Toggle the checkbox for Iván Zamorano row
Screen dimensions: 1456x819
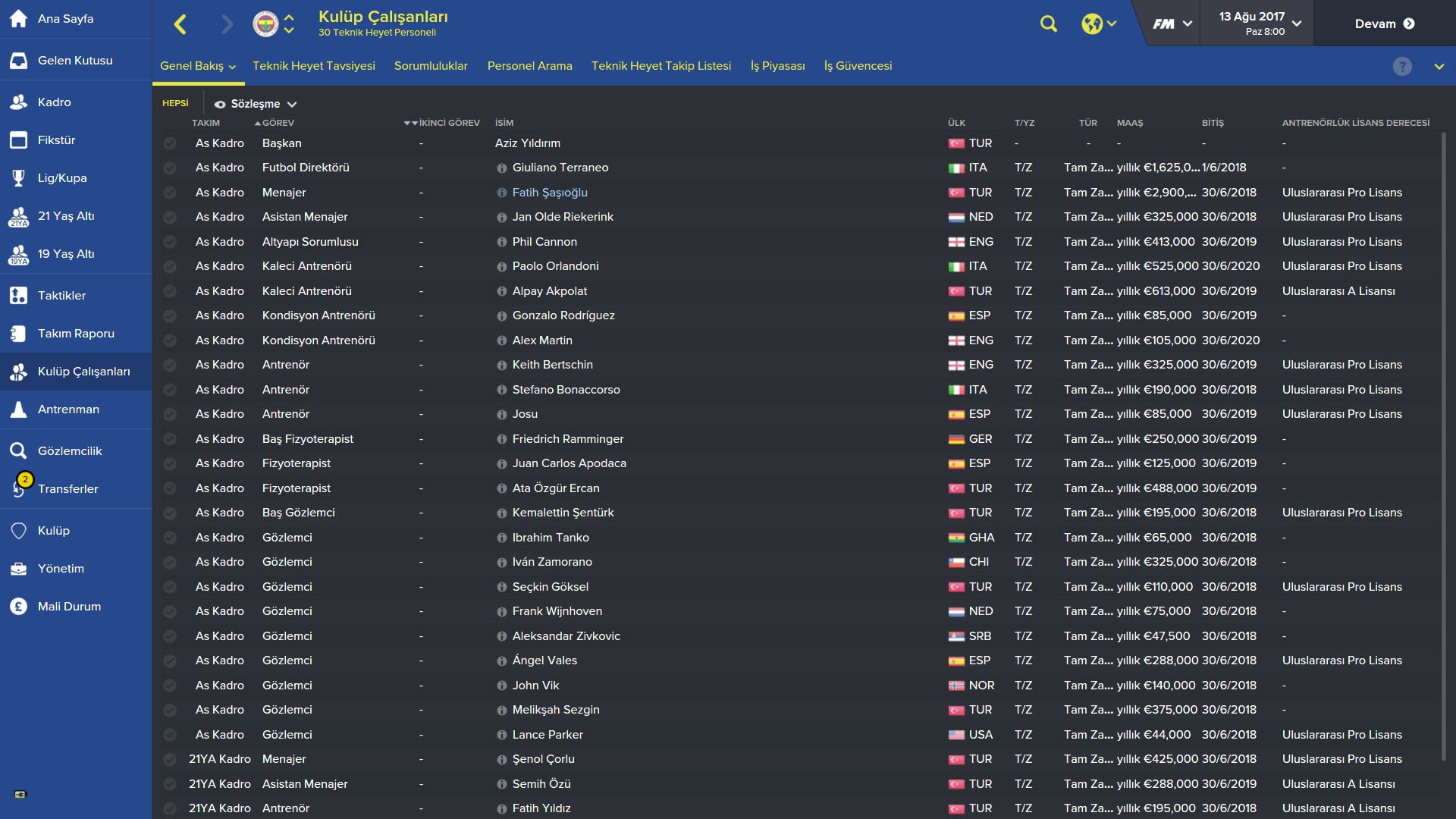tap(170, 563)
